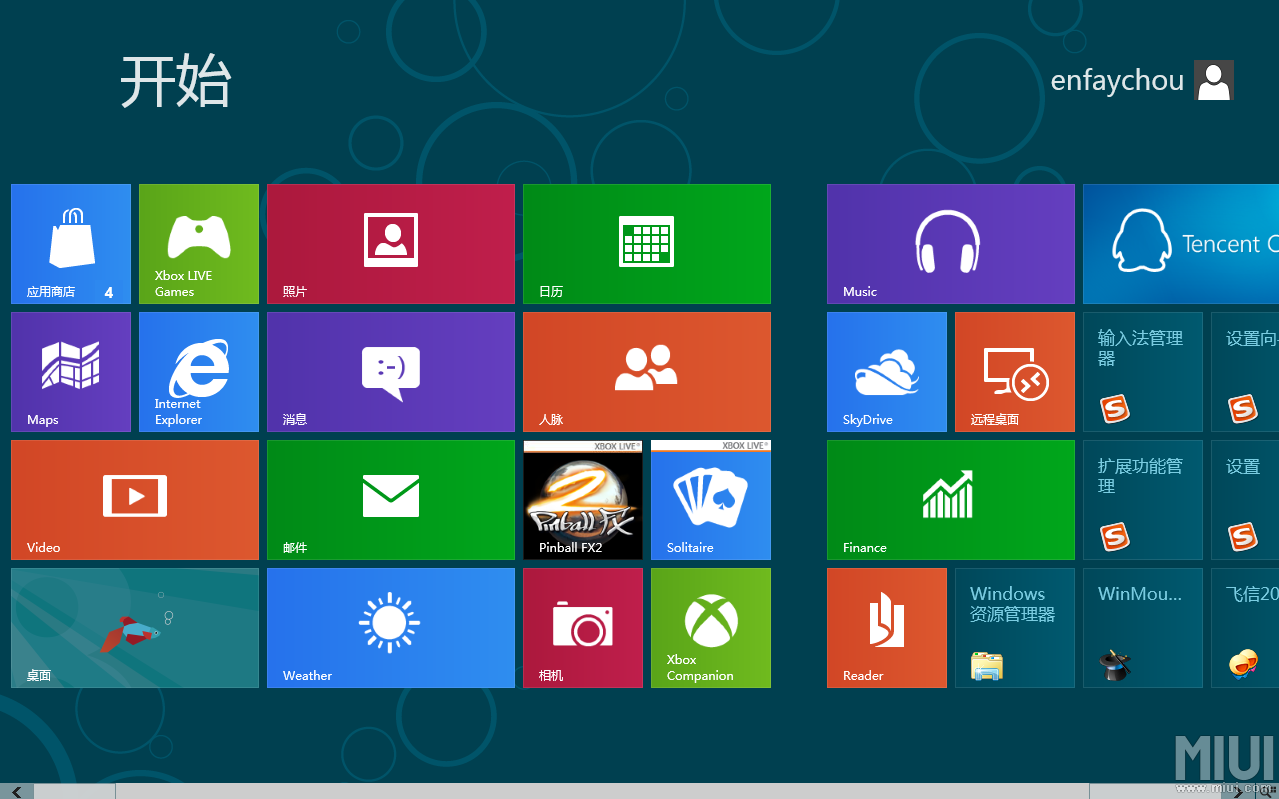Open the Maps app
Image resolution: width=1279 pixels, height=799 pixels.
70,371
